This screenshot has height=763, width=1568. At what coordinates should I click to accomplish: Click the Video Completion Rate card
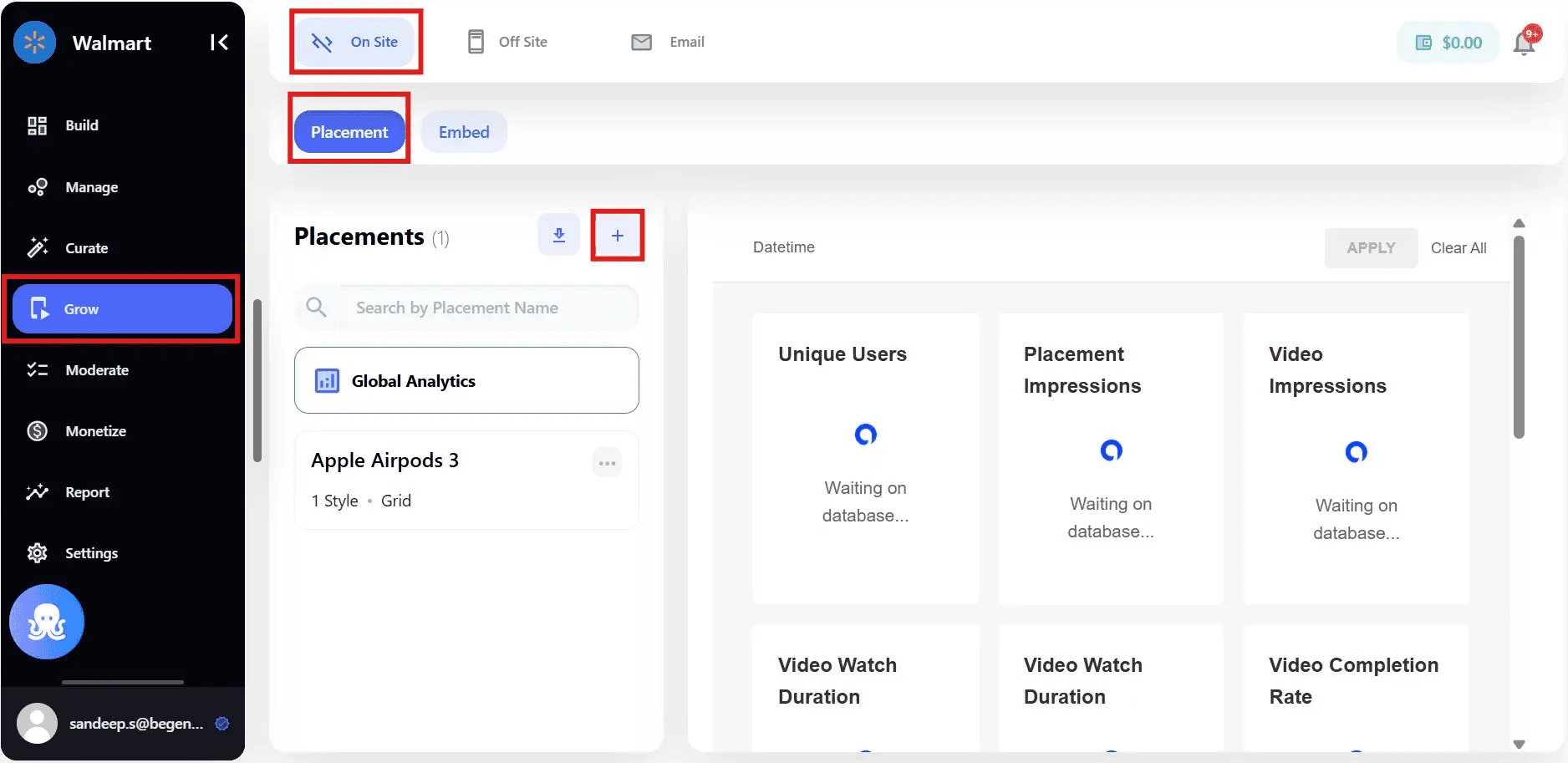pyautogui.click(x=1356, y=689)
